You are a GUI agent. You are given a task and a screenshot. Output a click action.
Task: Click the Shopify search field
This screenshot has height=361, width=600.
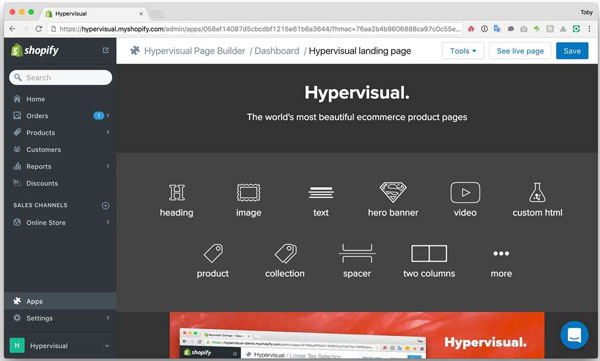coord(60,77)
